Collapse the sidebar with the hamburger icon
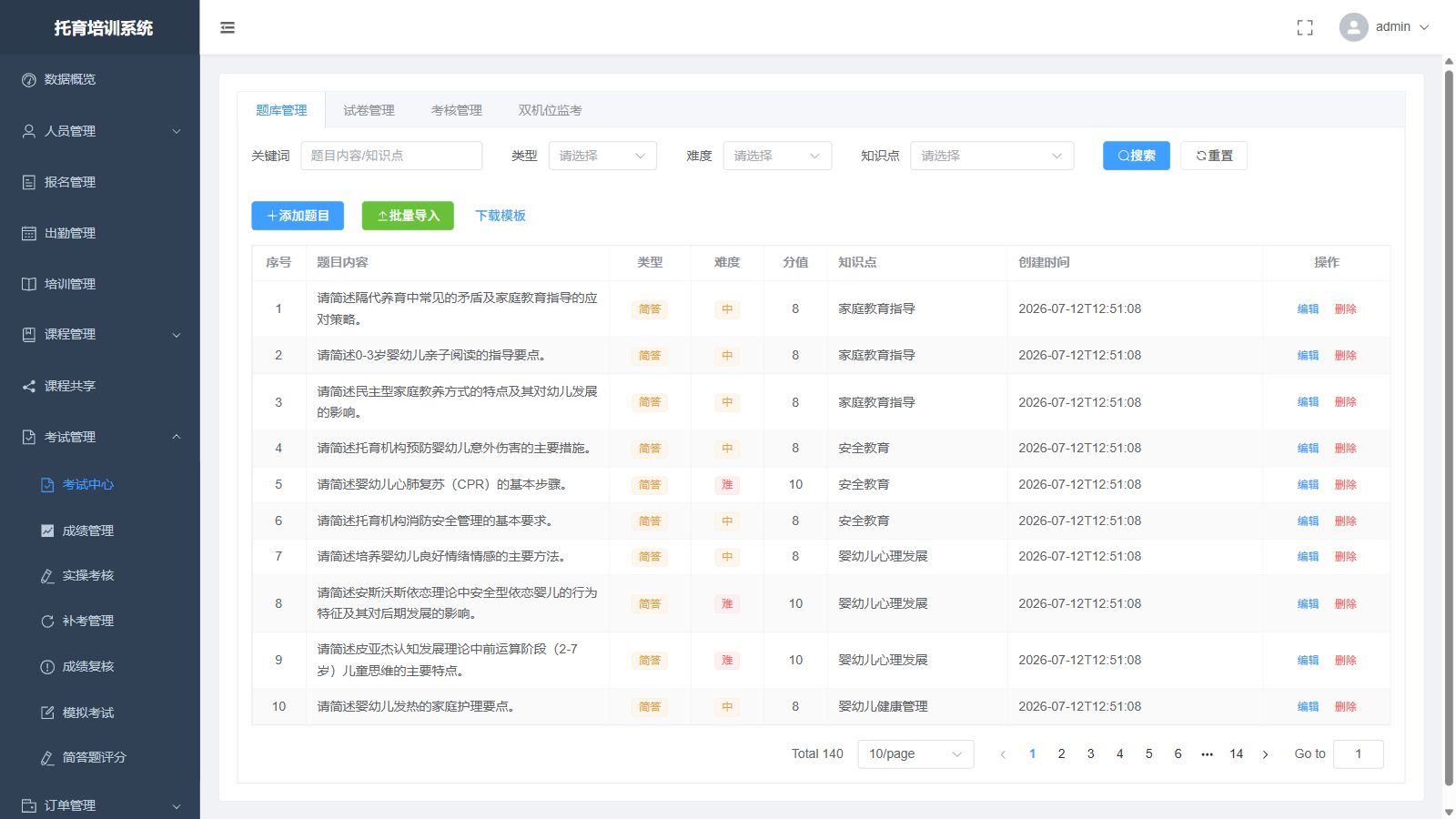Screen dimensions: 1456x819 227,27
